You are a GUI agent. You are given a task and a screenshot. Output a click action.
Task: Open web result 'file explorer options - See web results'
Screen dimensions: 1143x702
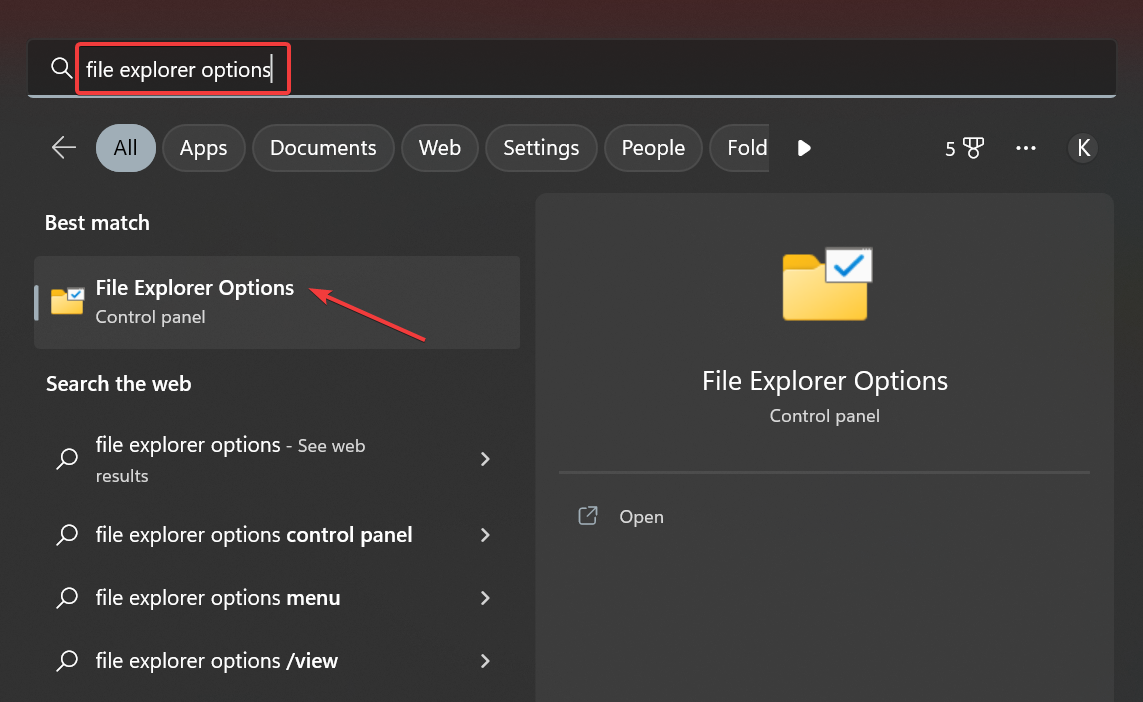(277, 459)
